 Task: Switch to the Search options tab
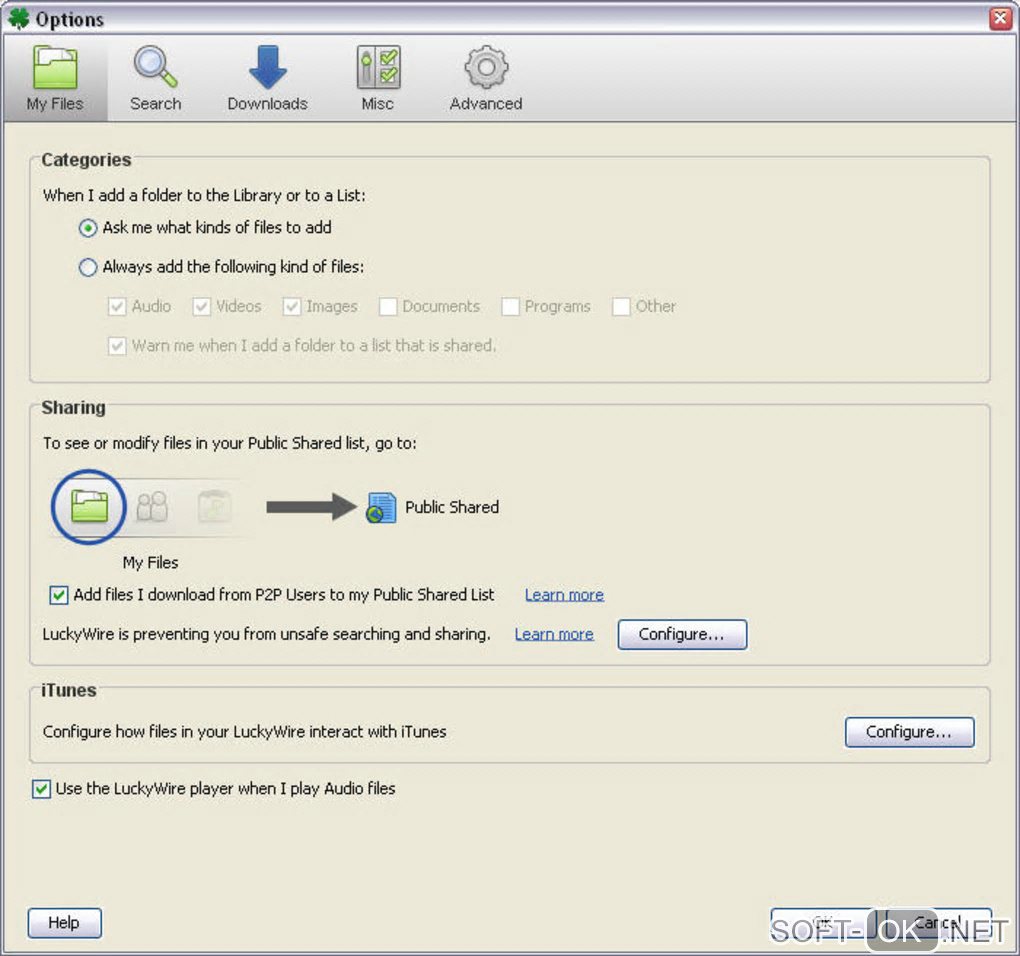pyautogui.click(x=155, y=79)
